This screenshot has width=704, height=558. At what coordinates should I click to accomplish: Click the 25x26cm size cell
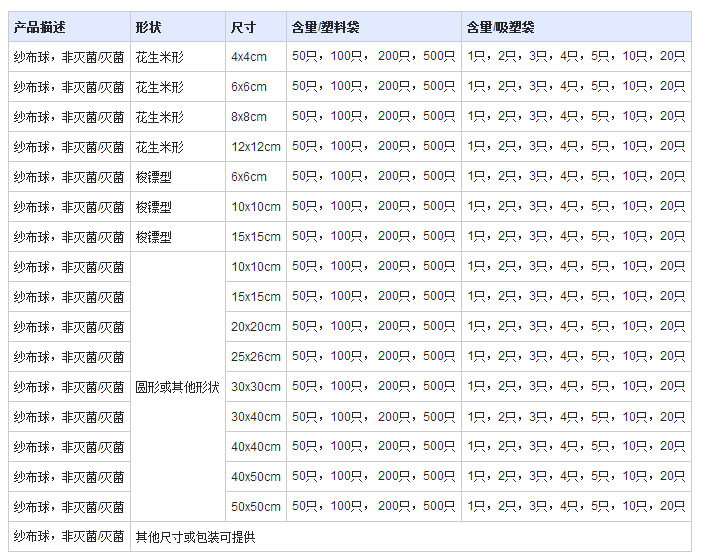point(256,357)
